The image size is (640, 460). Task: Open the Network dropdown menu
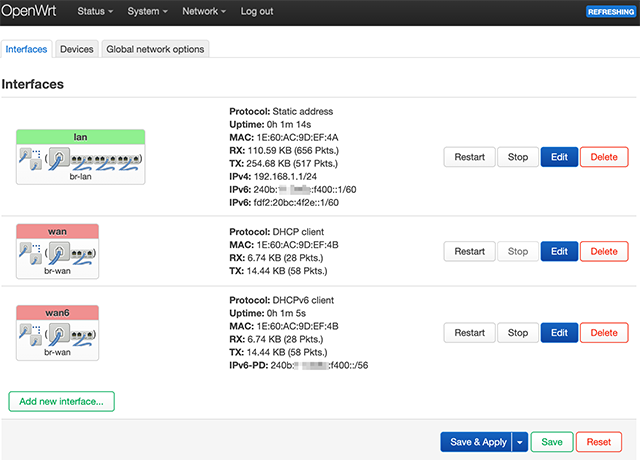205,12
